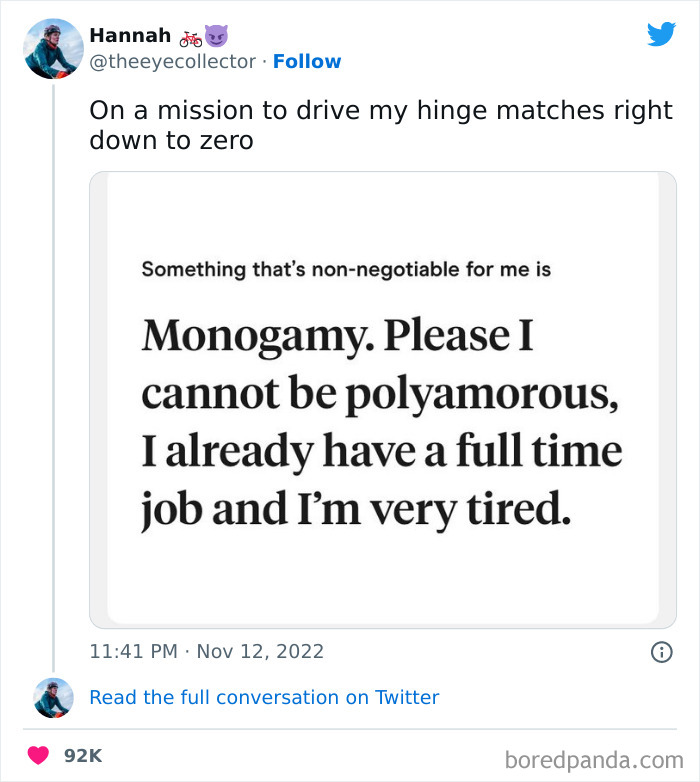This screenshot has height=782, width=700.
Task: Click the vertical thread line below the avatar
Action: coord(53,380)
